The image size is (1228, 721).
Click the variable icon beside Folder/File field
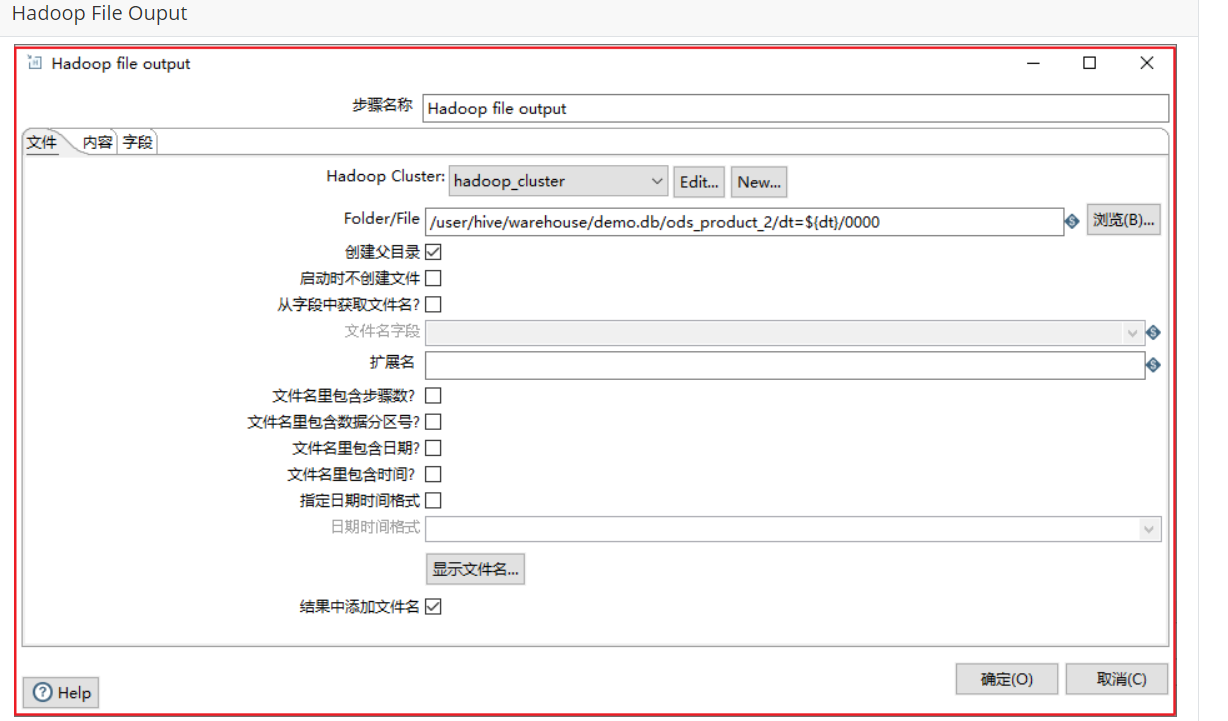[x=1072, y=221]
